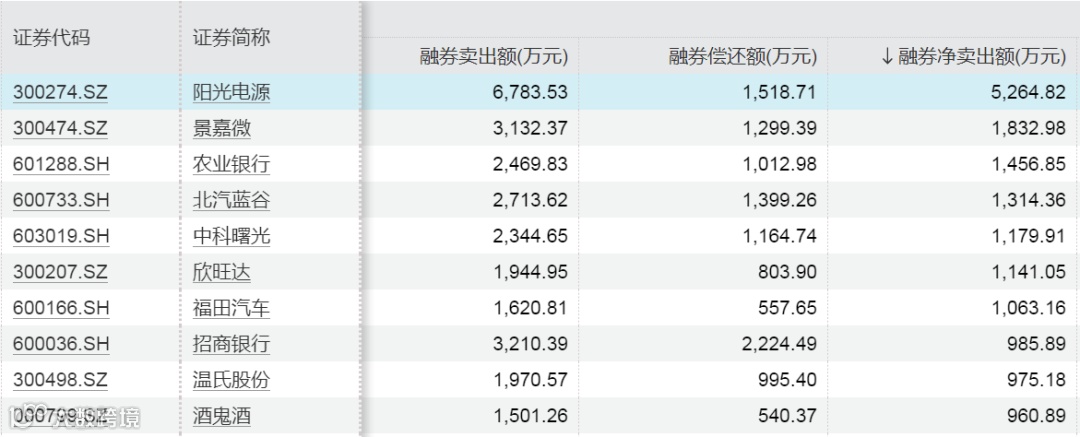This screenshot has width=1080, height=437.
Task: Open stock code 300498.SZ link
Action: (61, 380)
